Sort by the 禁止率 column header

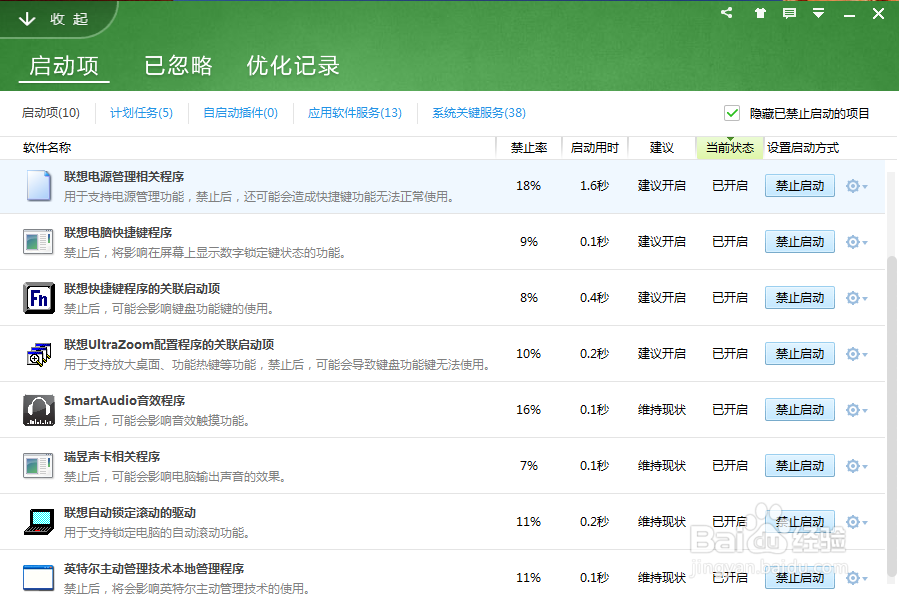[x=529, y=148]
